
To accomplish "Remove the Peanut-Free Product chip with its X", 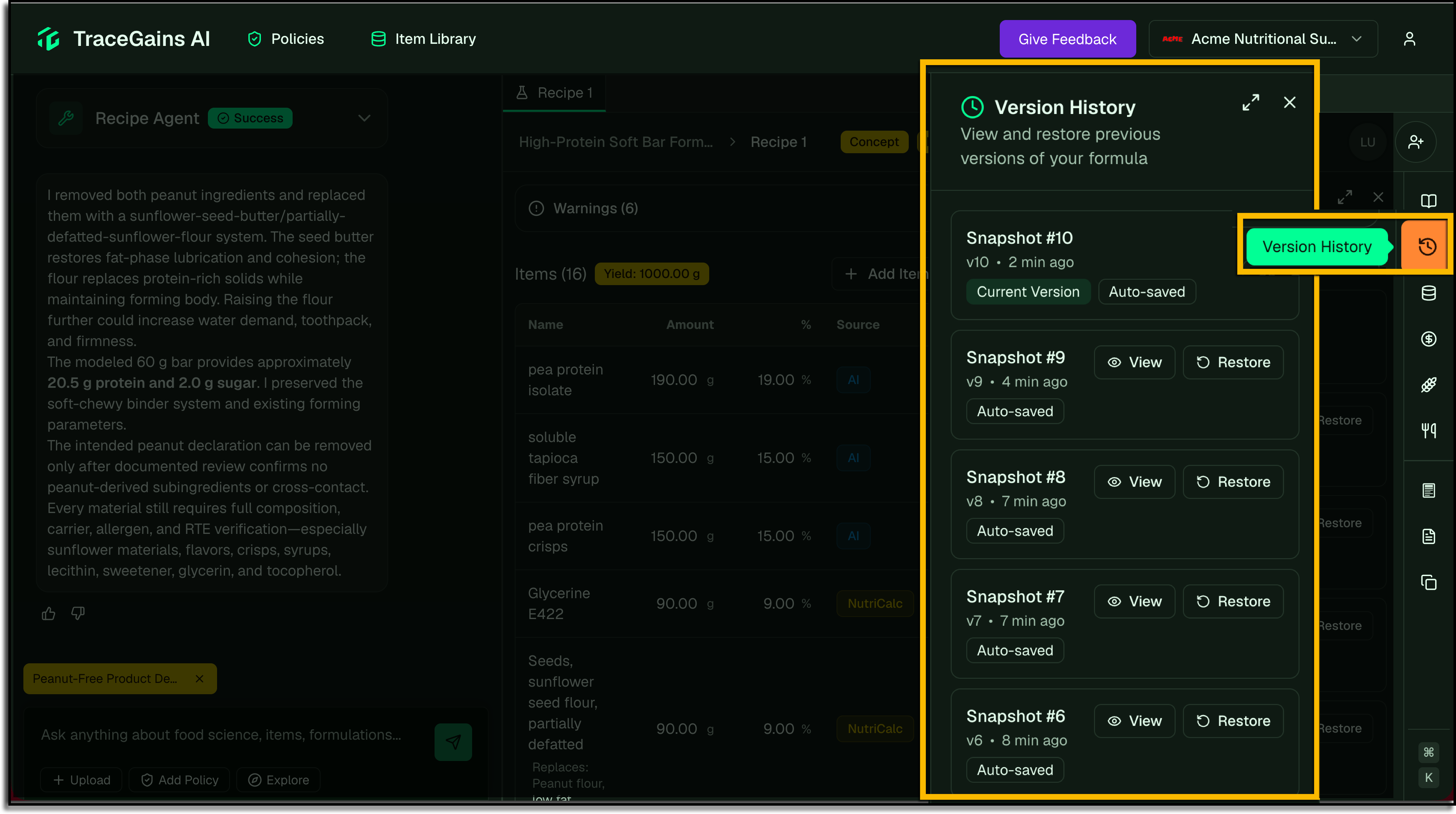I will click(200, 678).
